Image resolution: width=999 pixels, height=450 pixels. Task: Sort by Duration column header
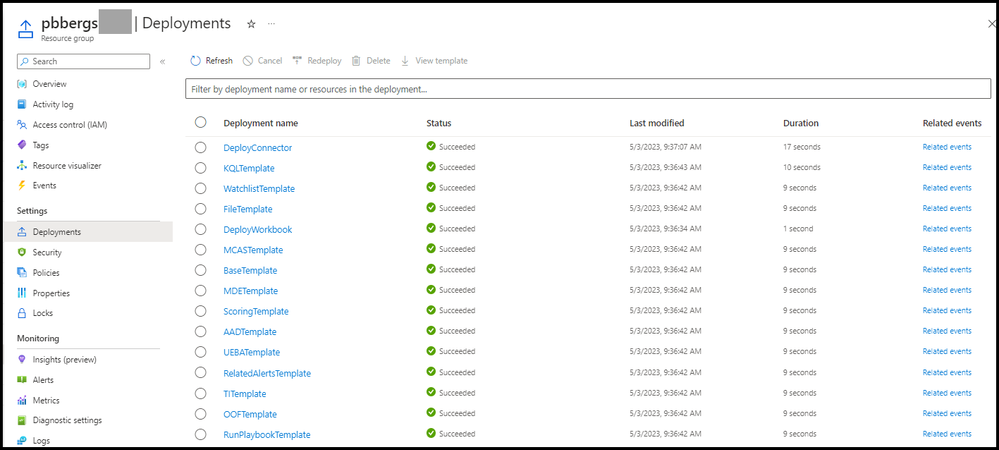pos(801,123)
